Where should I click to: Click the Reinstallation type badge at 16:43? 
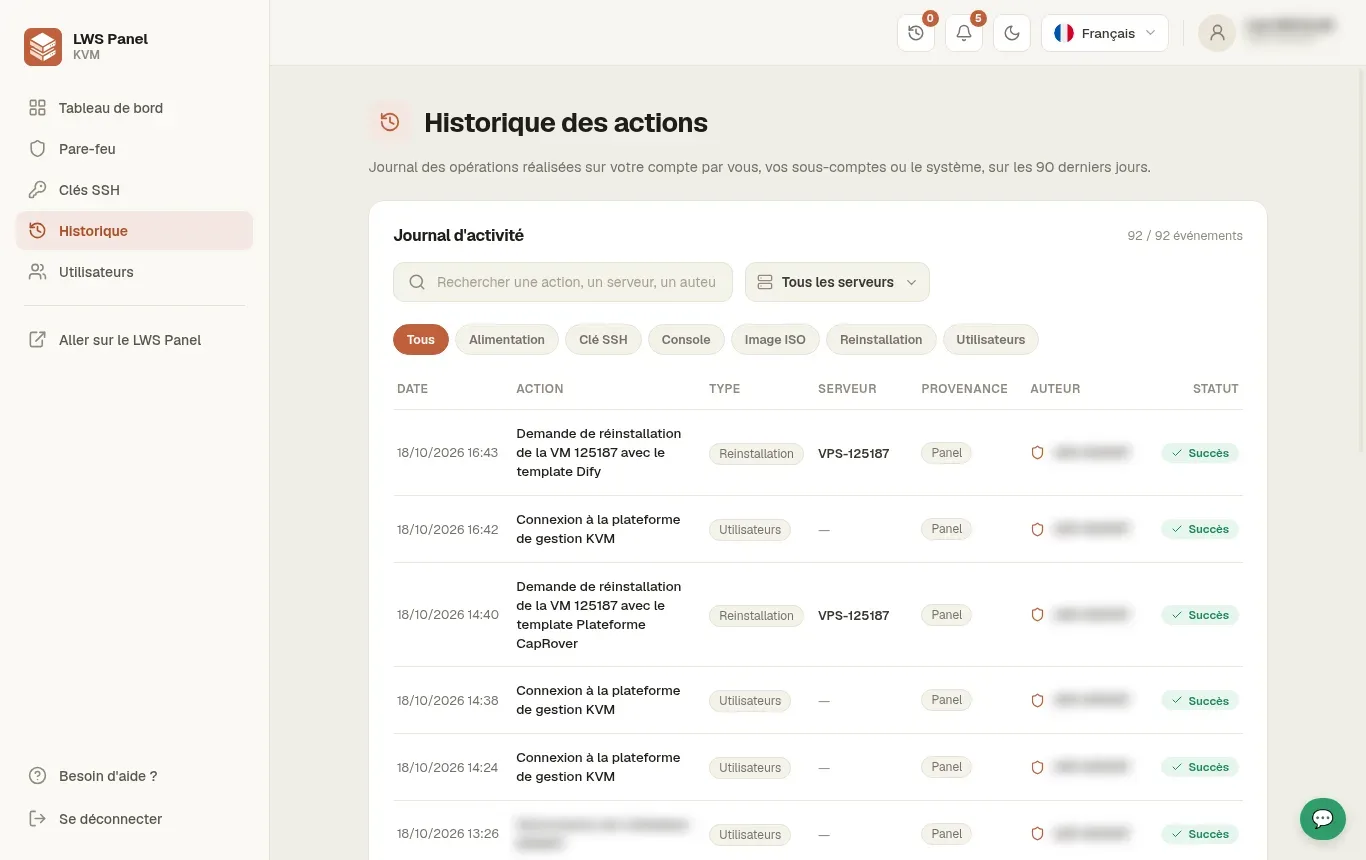point(756,453)
